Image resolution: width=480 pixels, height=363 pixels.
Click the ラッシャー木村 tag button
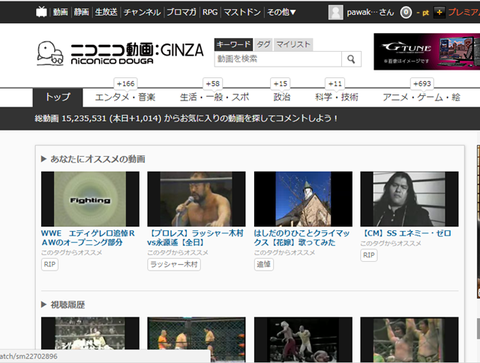(174, 264)
